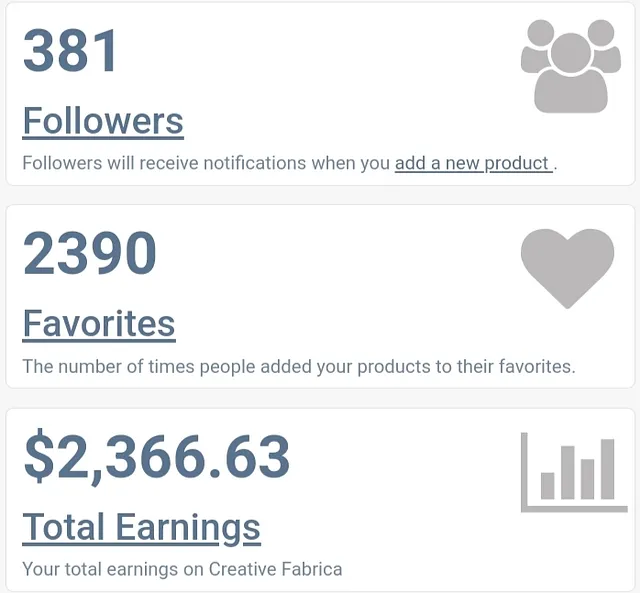Click the back-right person in followers icon

pos(604,46)
